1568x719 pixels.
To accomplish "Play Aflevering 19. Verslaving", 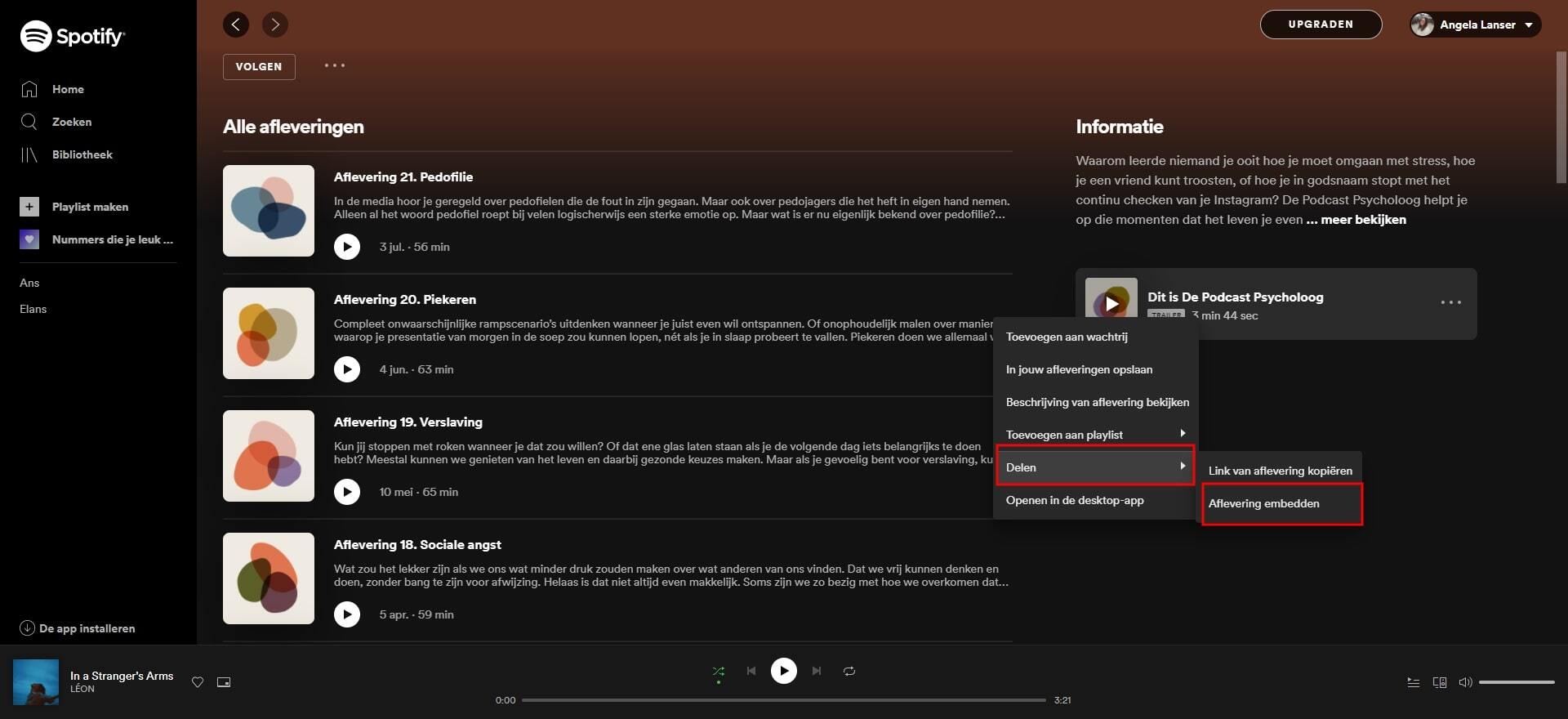I will point(347,492).
